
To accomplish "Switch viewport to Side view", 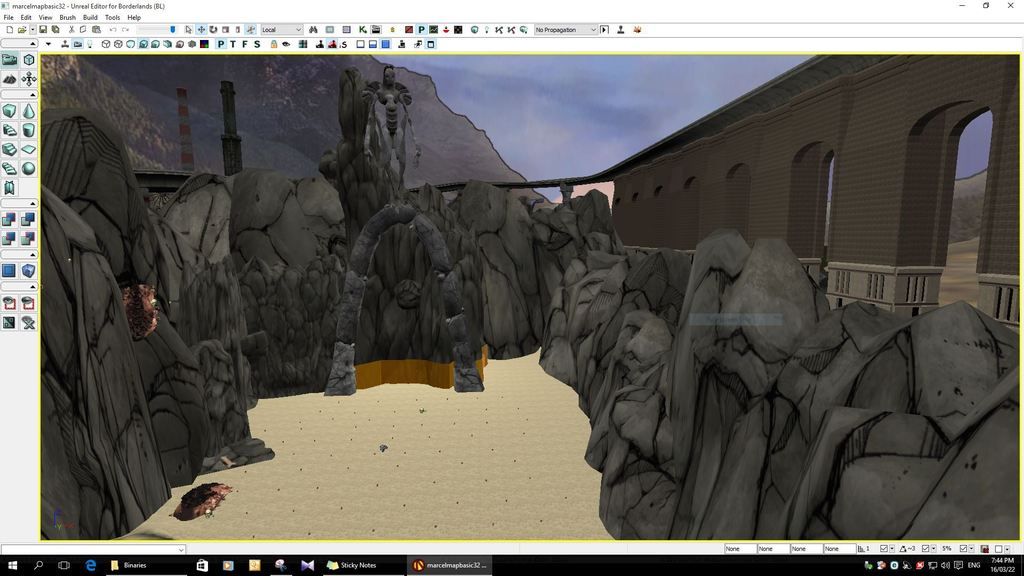I will click(257, 44).
